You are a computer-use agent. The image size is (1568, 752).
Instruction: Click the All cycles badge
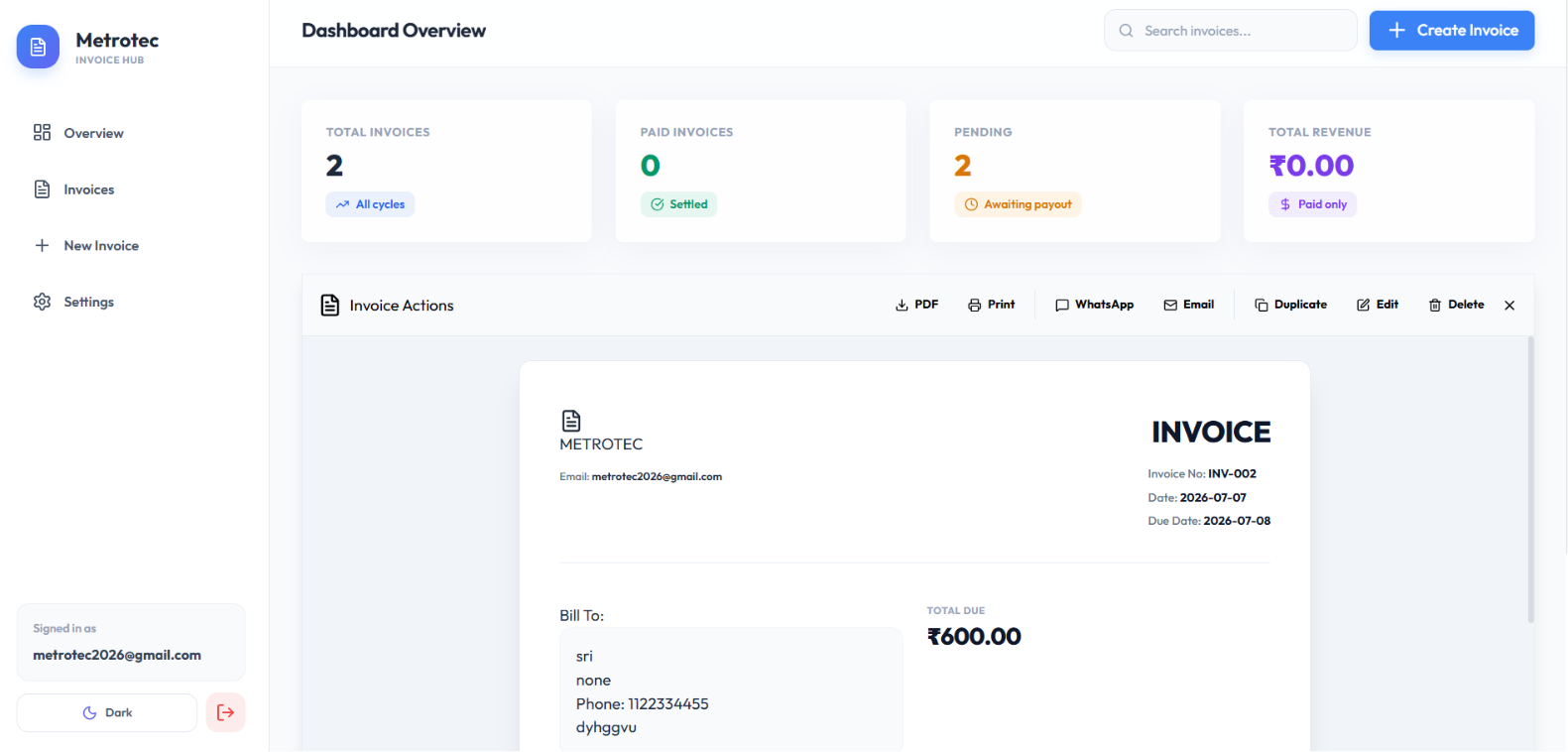pyautogui.click(x=370, y=204)
